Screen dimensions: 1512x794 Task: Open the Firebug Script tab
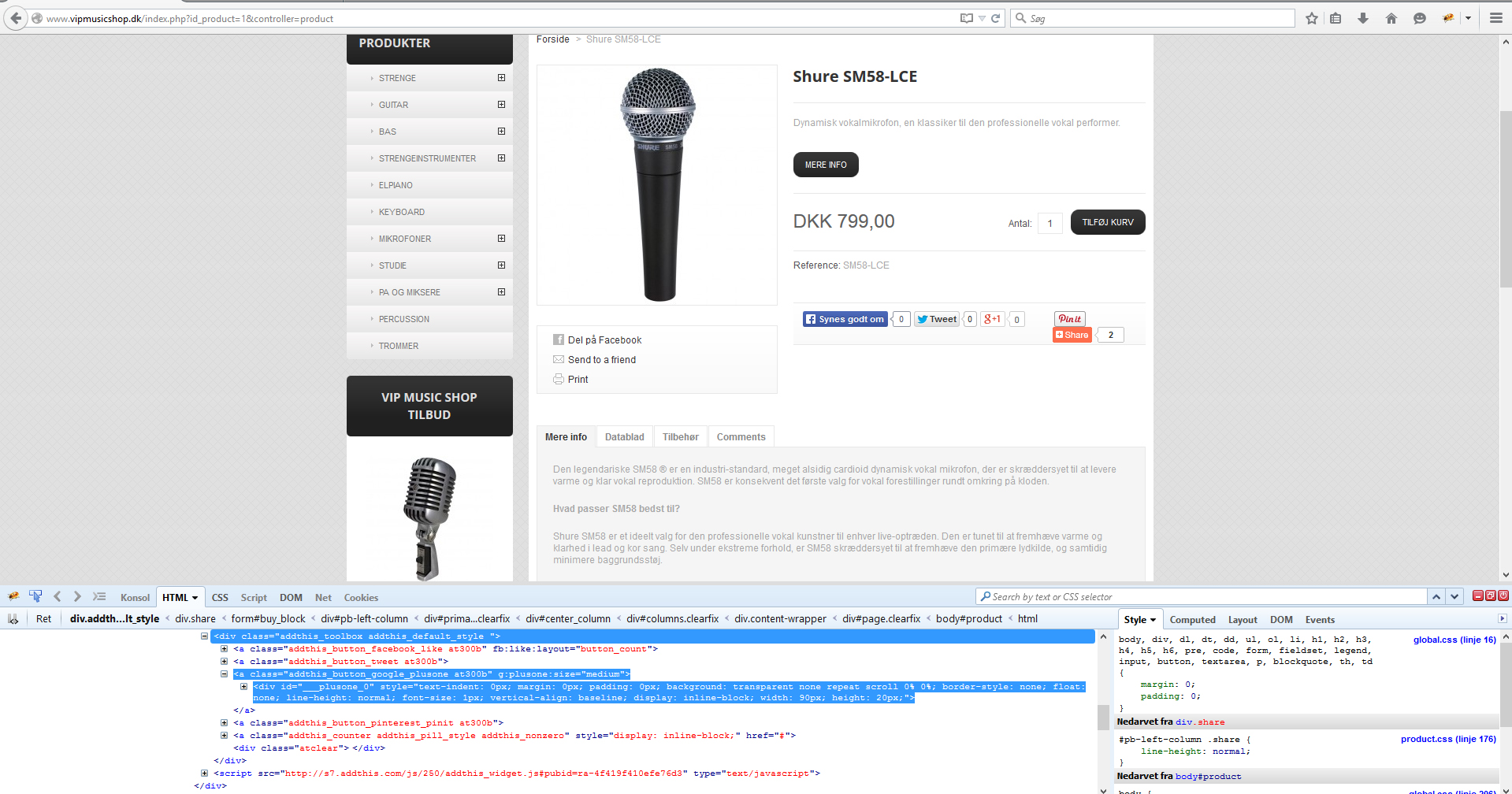(254, 598)
